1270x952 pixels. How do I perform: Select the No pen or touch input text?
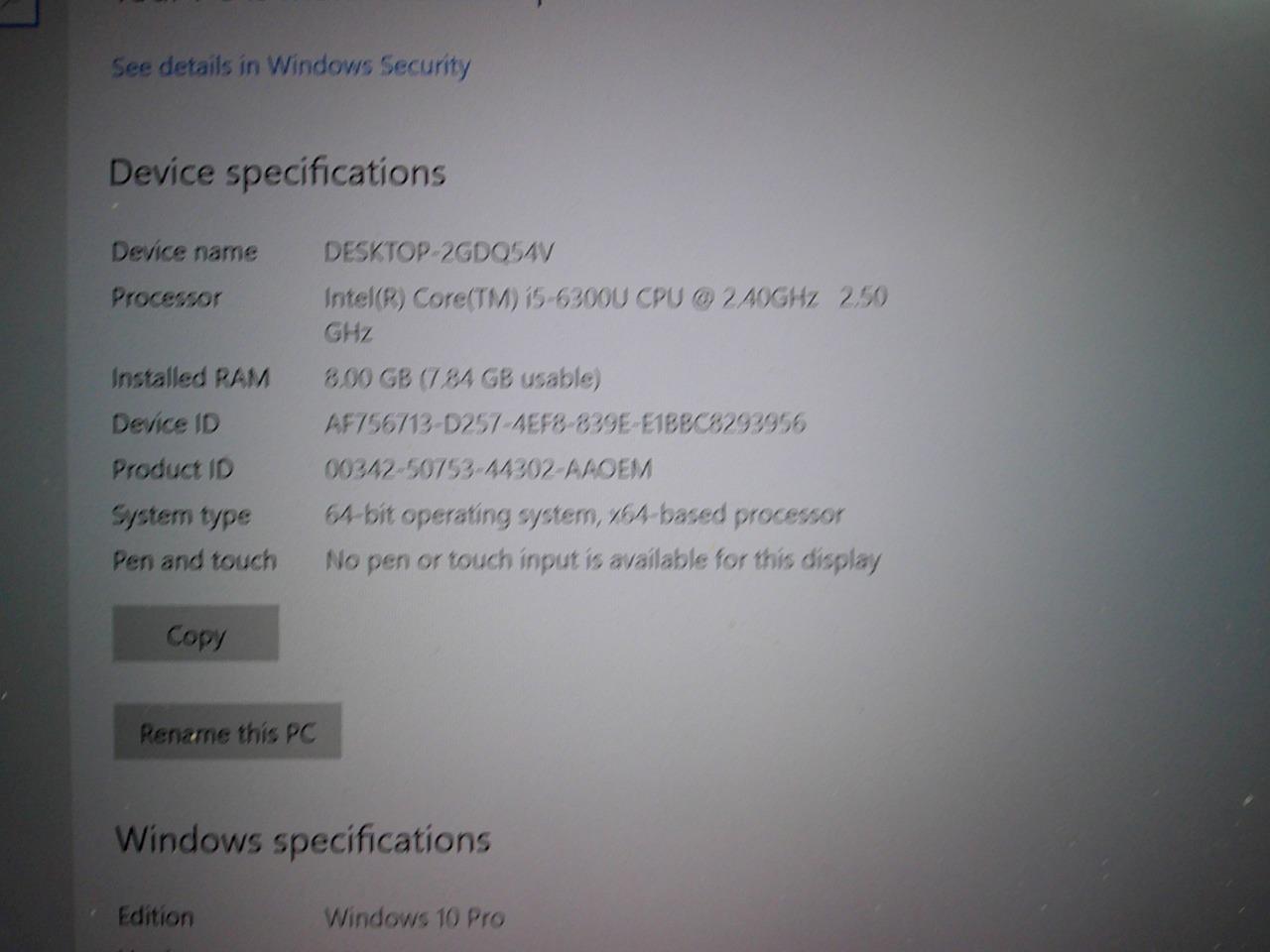click(x=603, y=561)
